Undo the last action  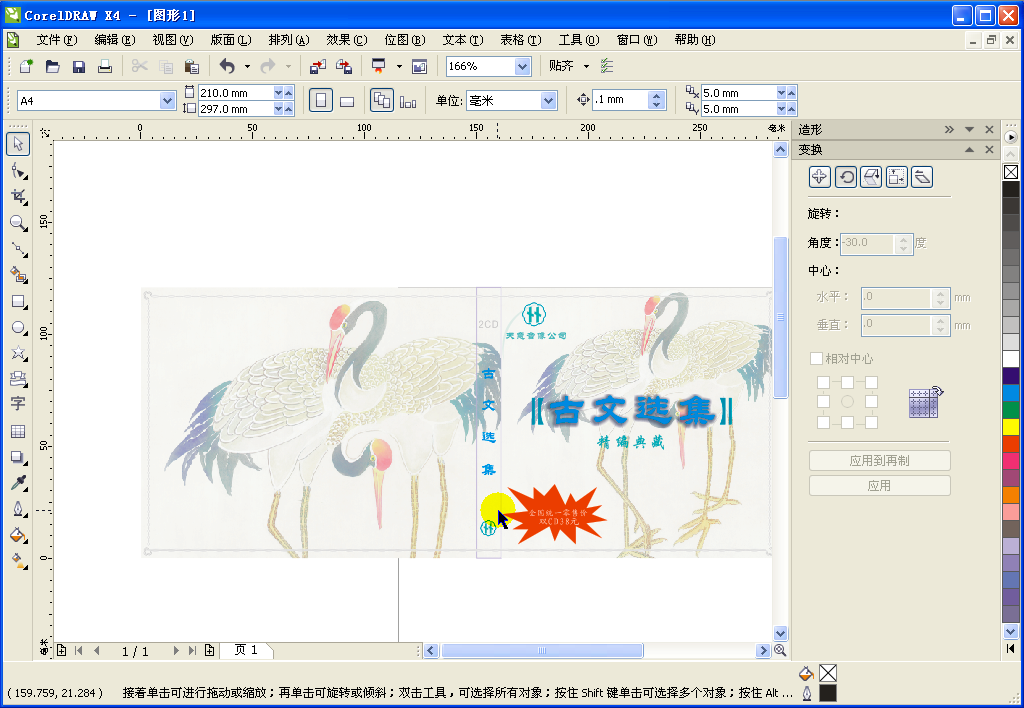pos(227,66)
